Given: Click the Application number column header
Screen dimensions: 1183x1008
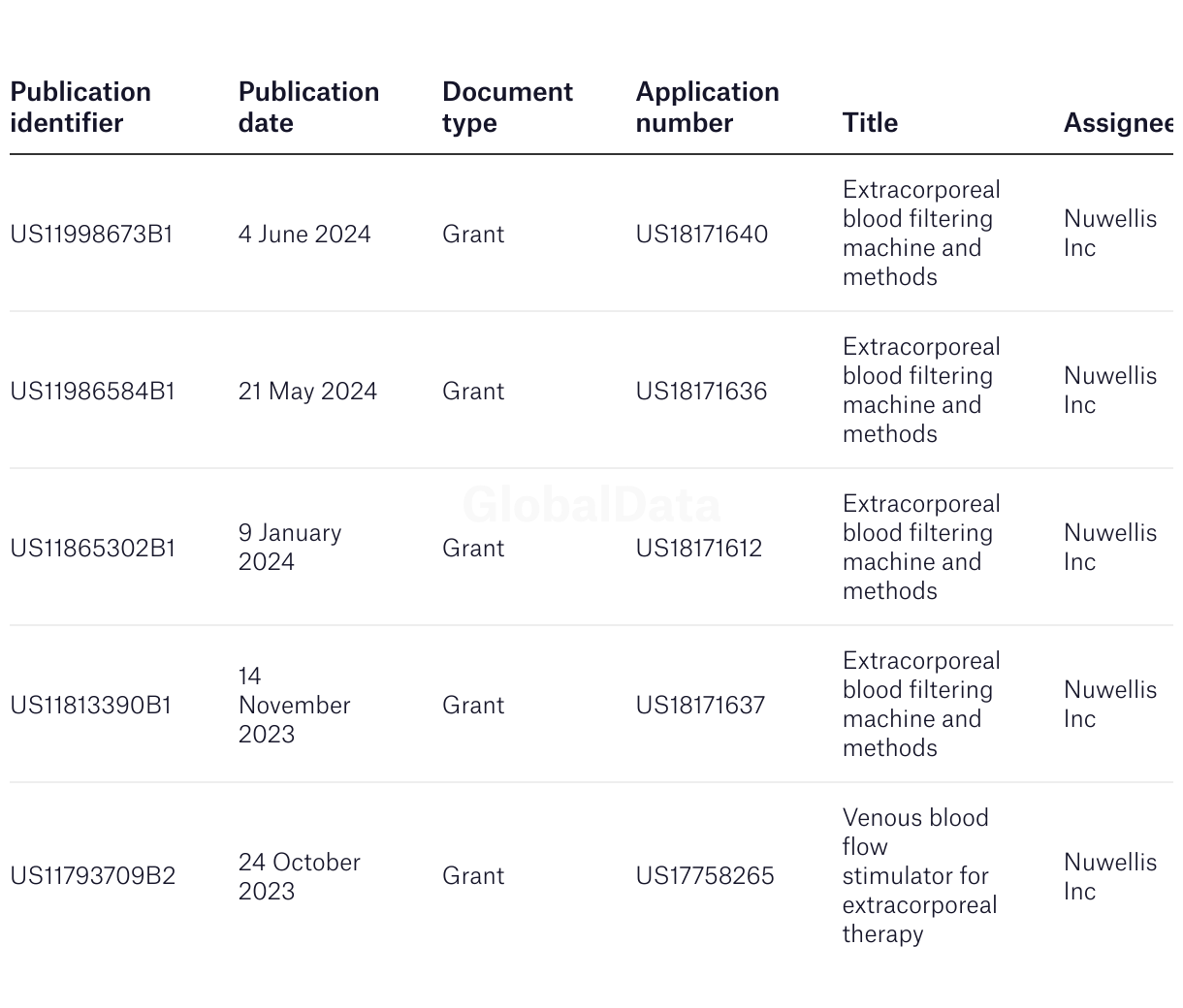Looking at the screenshot, I should click(707, 107).
